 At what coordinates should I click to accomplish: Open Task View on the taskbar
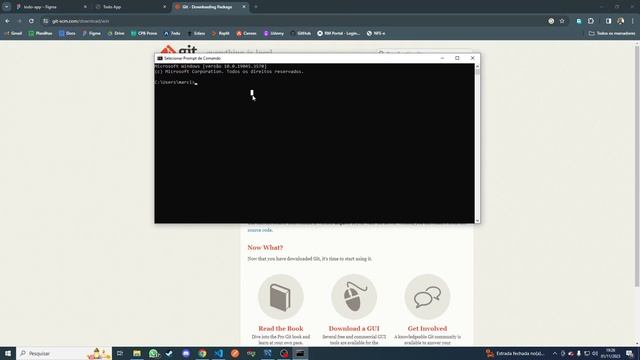tap(120, 353)
